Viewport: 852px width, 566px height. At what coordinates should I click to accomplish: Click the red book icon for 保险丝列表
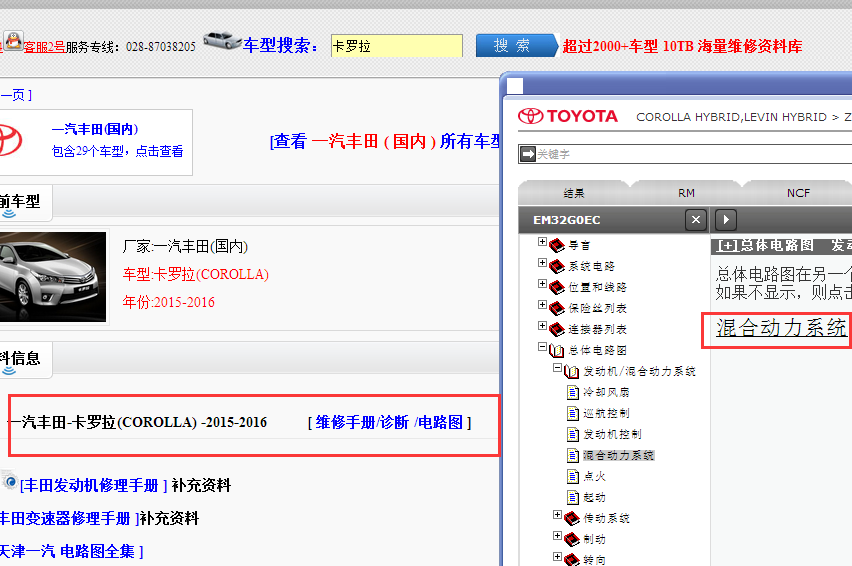coord(557,309)
